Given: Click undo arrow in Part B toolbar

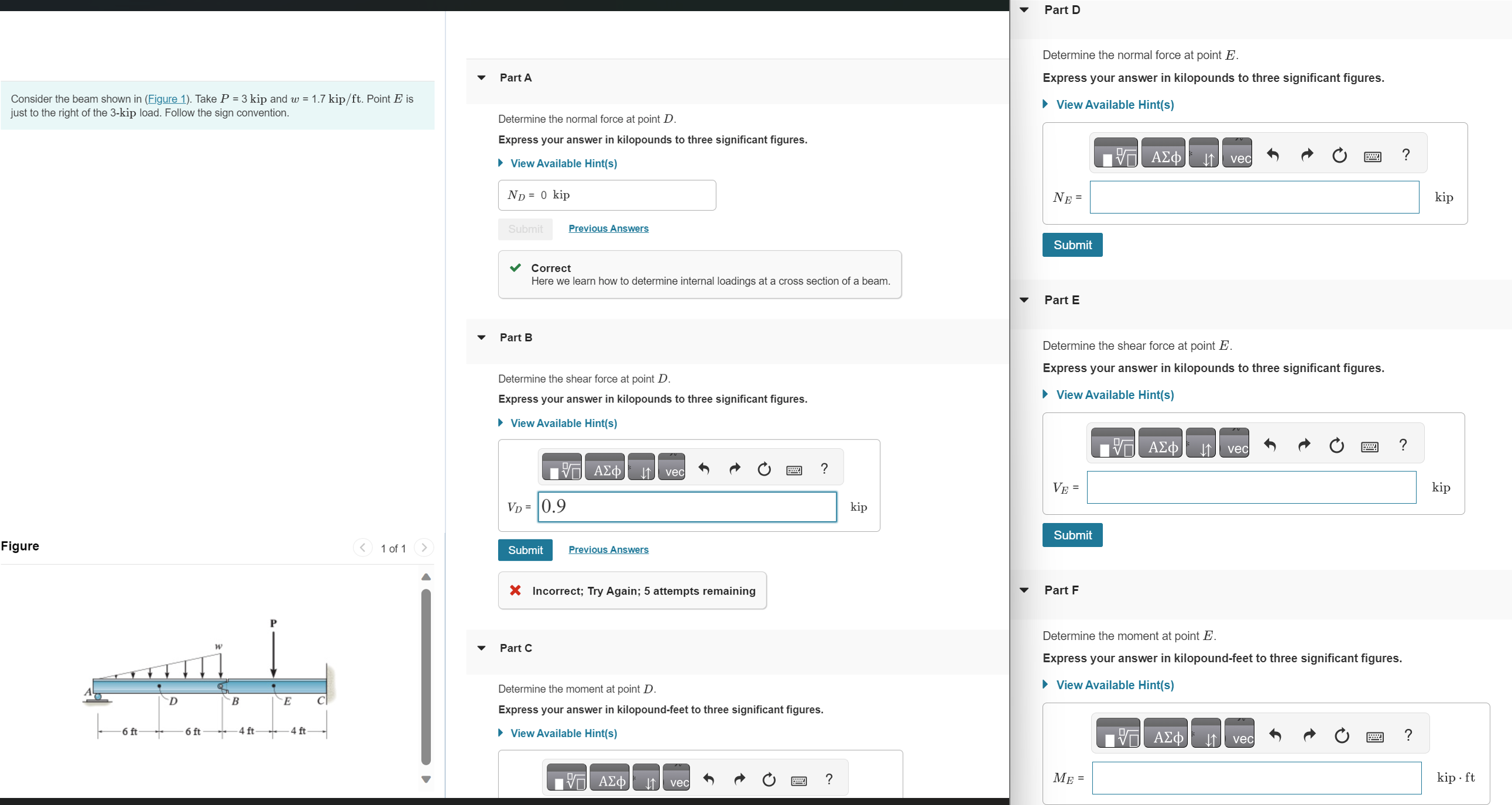Looking at the screenshot, I should coord(704,468).
